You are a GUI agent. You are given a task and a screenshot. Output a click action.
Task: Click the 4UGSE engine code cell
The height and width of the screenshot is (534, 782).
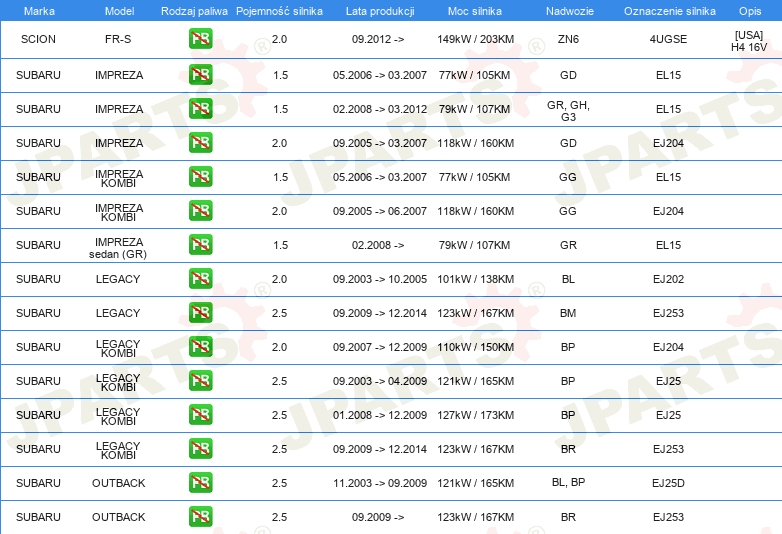pos(668,39)
